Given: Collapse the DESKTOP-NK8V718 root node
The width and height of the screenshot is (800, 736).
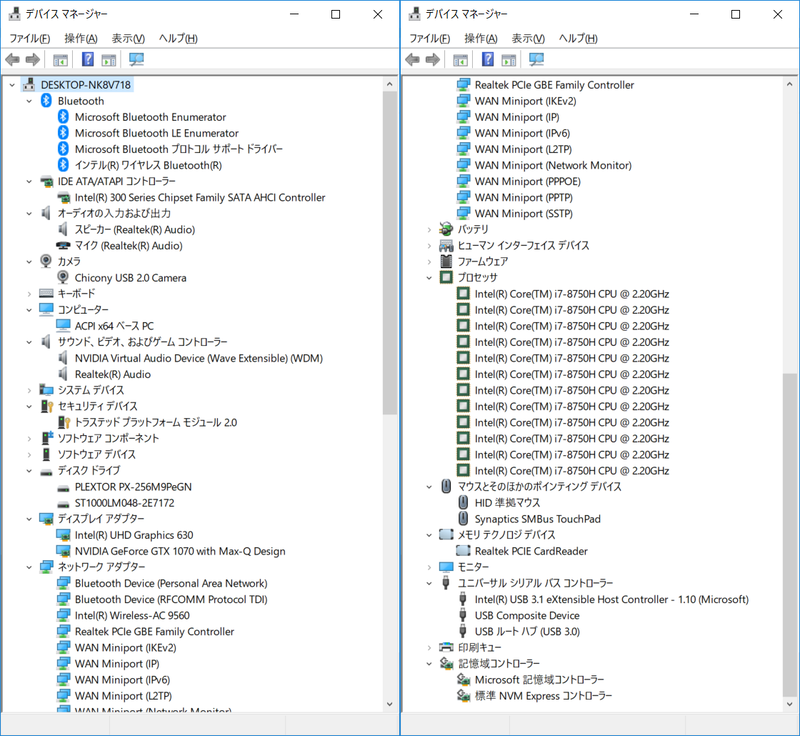Looking at the screenshot, I should [12, 85].
